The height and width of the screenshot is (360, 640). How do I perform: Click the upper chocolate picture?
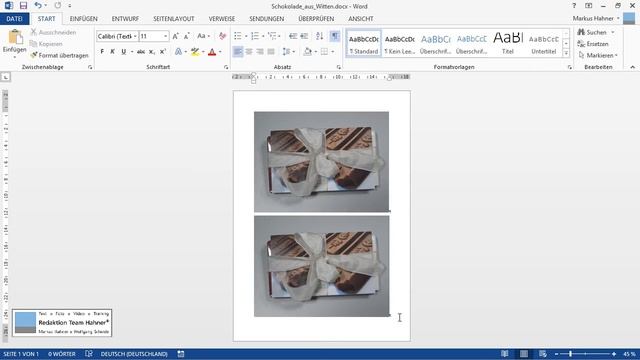pos(322,162)
